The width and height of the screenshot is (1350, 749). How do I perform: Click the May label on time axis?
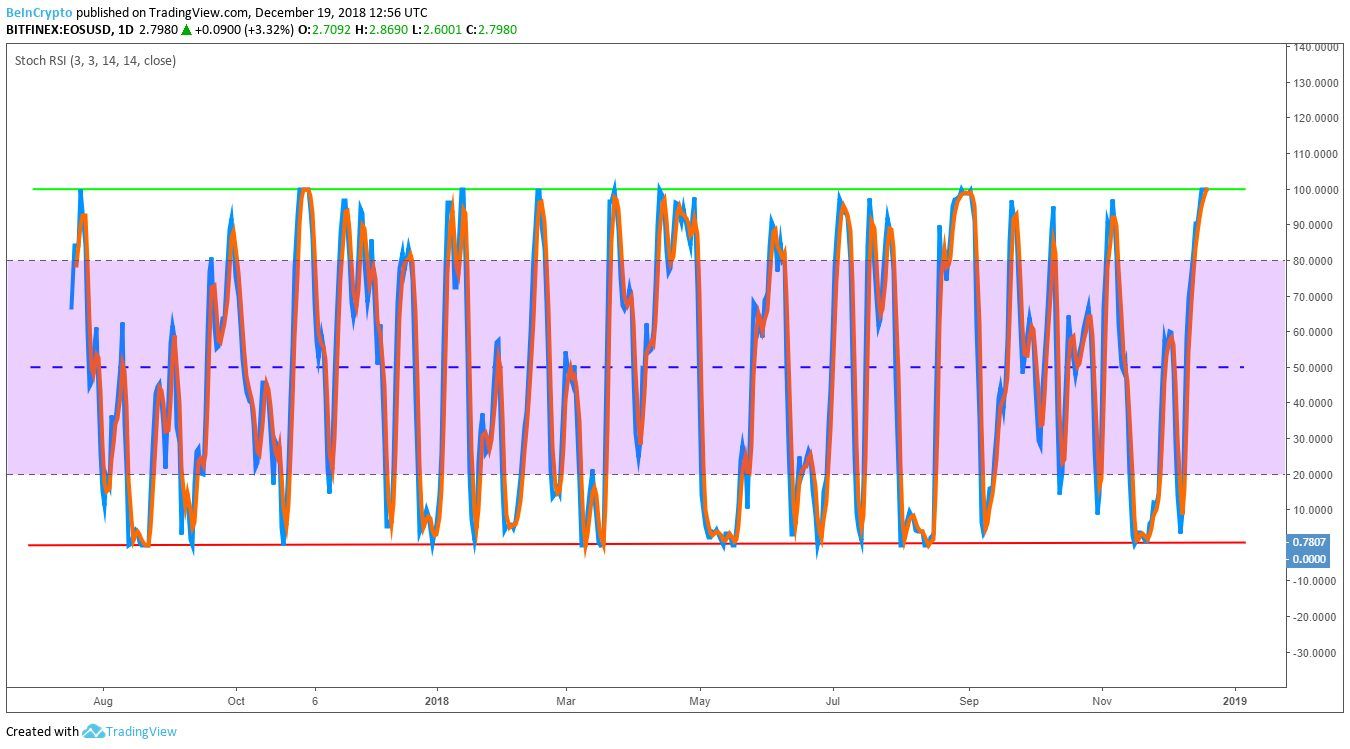click(x=700, y=702)
